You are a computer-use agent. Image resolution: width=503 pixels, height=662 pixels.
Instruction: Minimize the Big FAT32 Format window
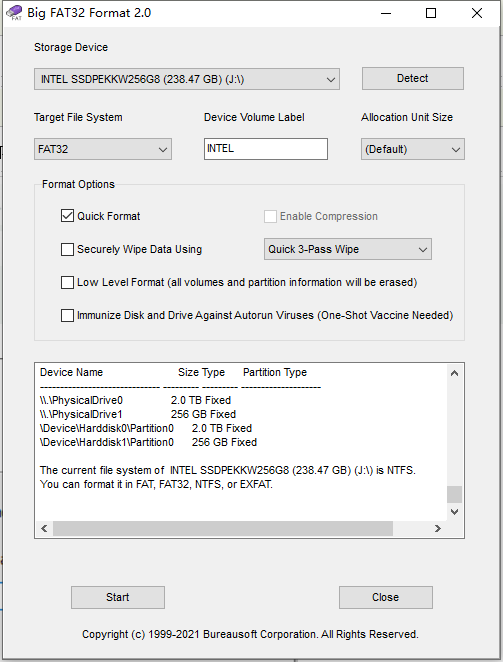coord(386,13)
